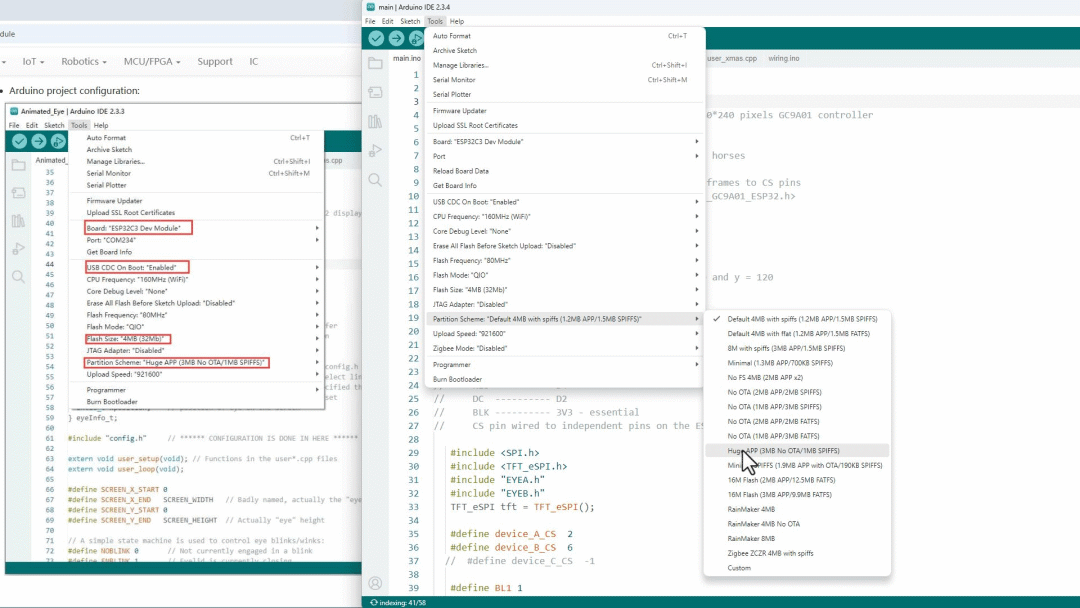The width and height of the screenshot is (1080, 608).
Task: Click Search magnifier in Arduino IDE 2.3.3 sidebar
Action: 19,277
